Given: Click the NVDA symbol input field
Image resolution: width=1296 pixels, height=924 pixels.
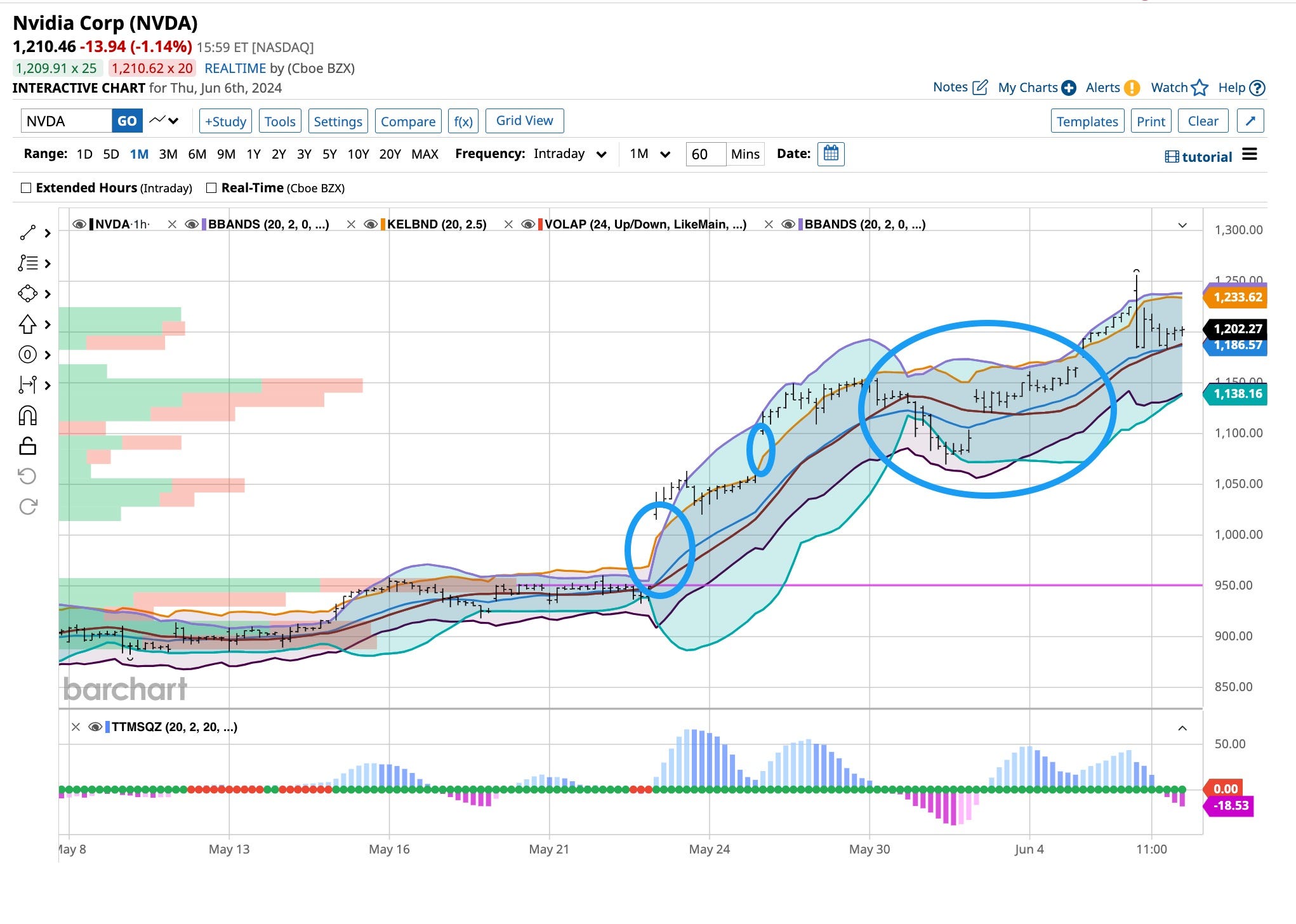Looking at the screenshot, I should pos(66,121).
